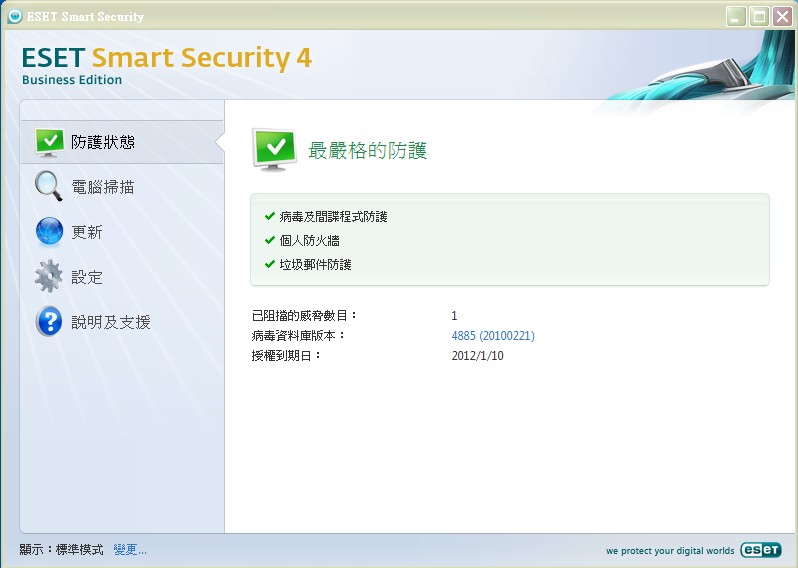This screenshot has height=568, width=798.
Task: Click the magnifier computer scan icon
Action: click(49, 186)
